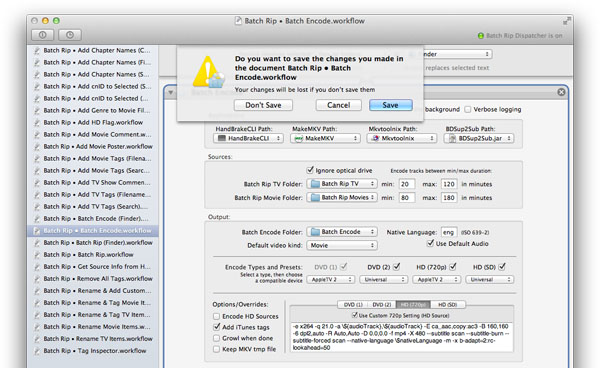
Task: Select Batch Rip • Rename & Tag TV Item row
Action: pos(93,315)
